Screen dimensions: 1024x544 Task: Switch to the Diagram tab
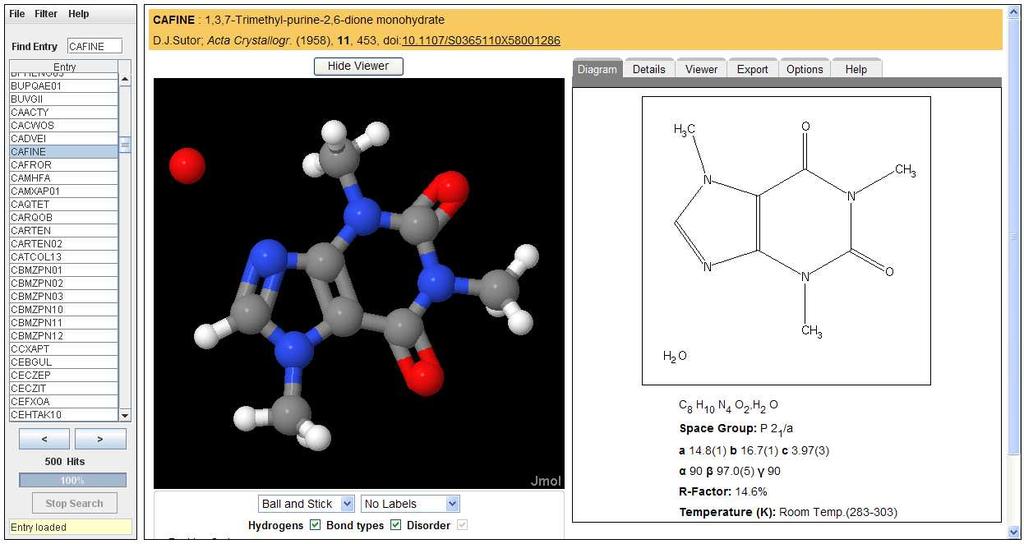[597, 69]
